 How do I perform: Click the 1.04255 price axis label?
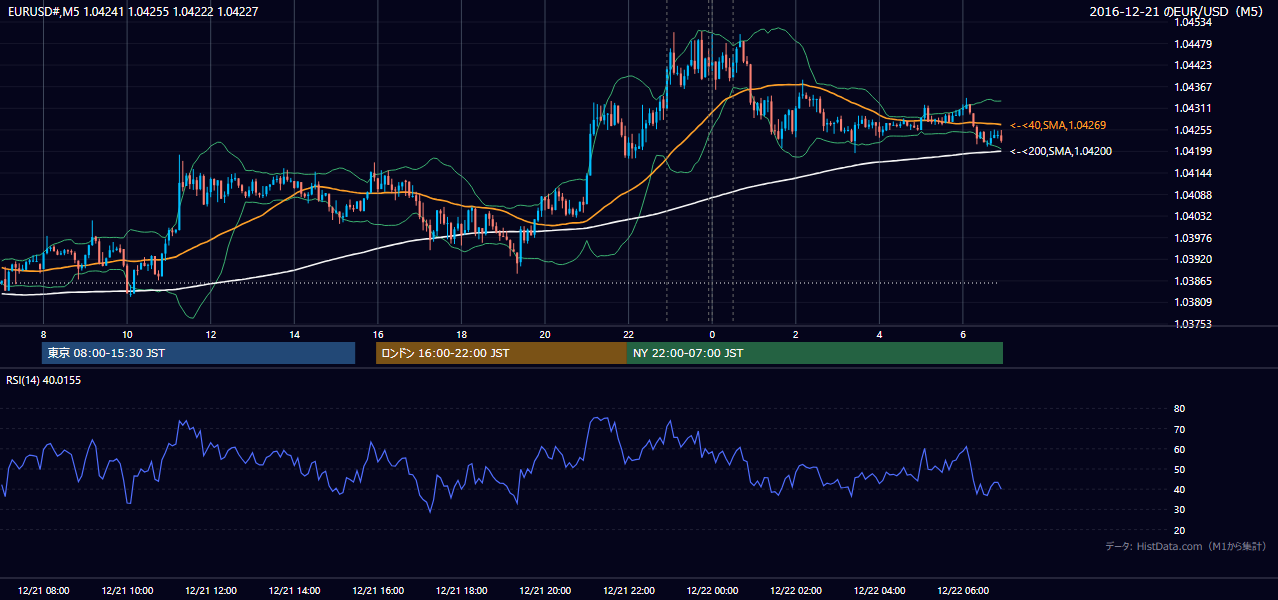pyautogui.click(x=1193, y=130)
